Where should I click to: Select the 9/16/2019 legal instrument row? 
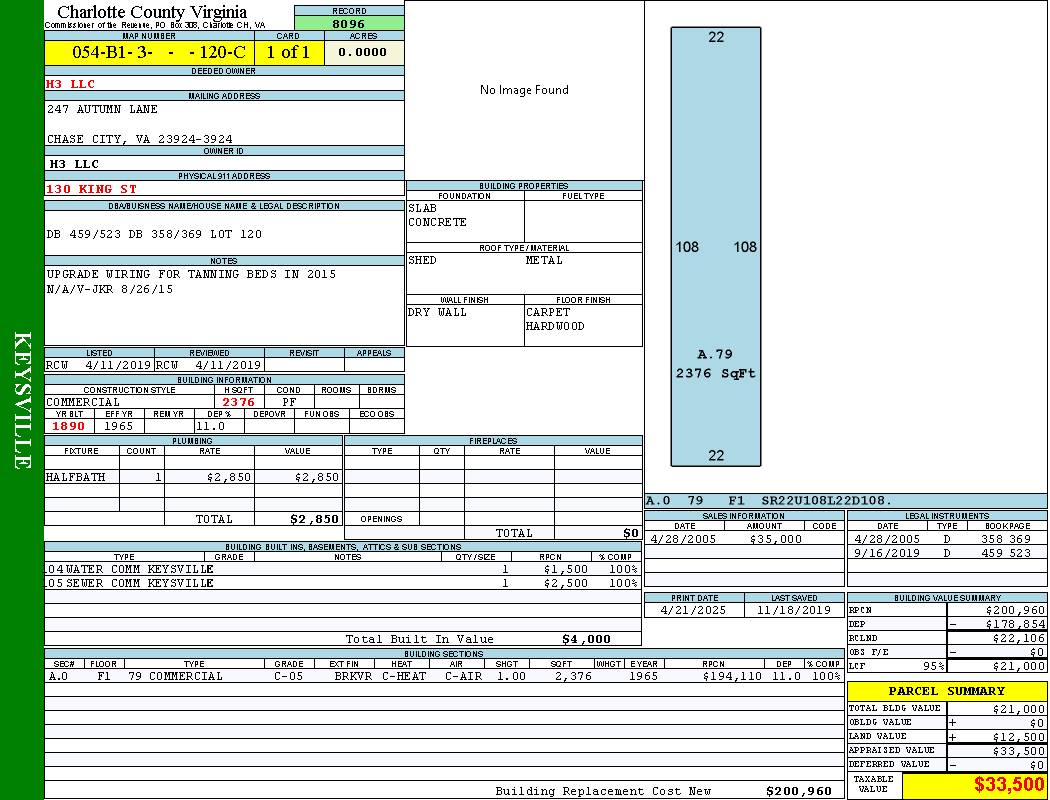point(945,553)
